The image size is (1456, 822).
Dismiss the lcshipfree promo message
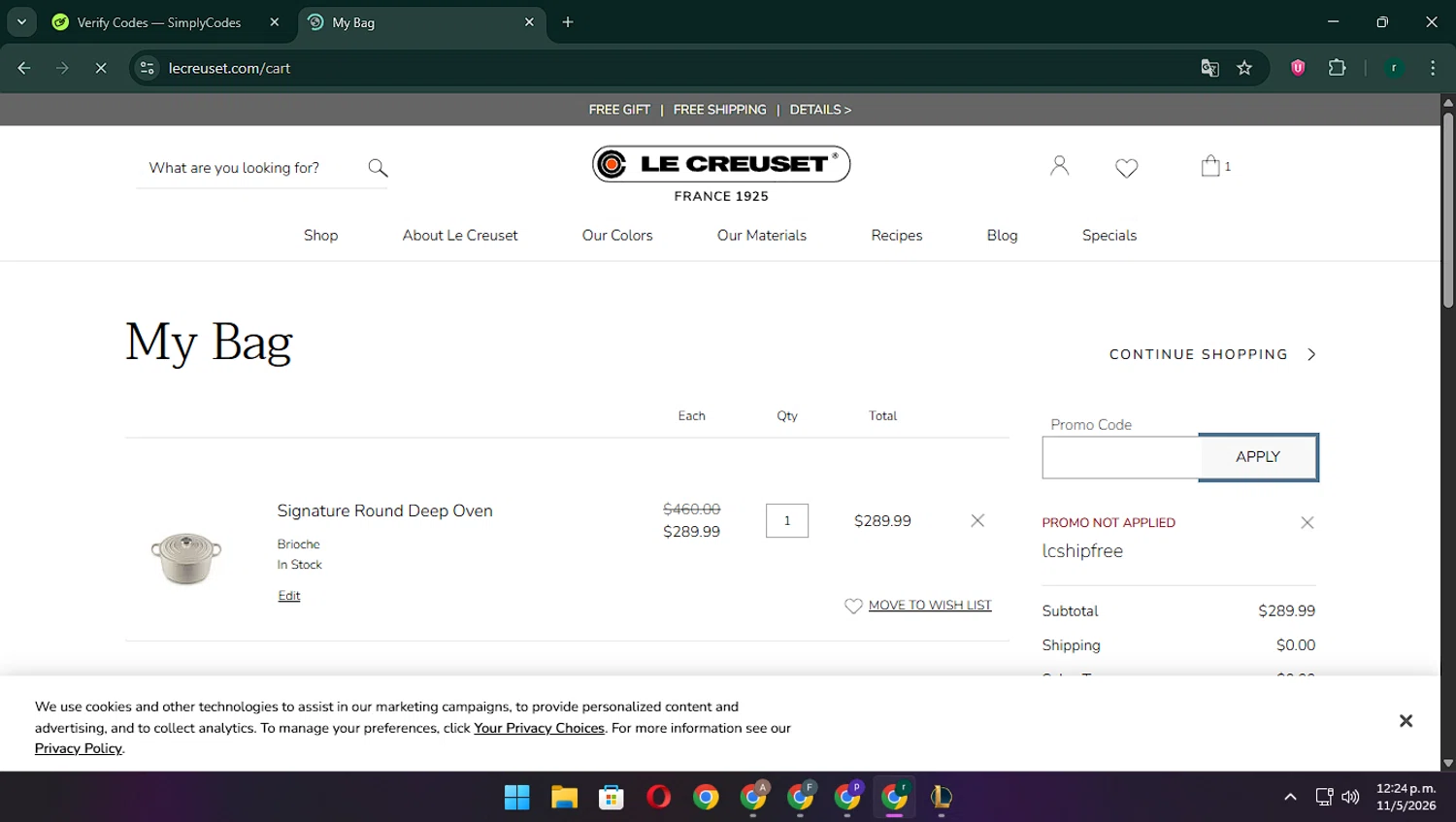(x=1307, y=522)
